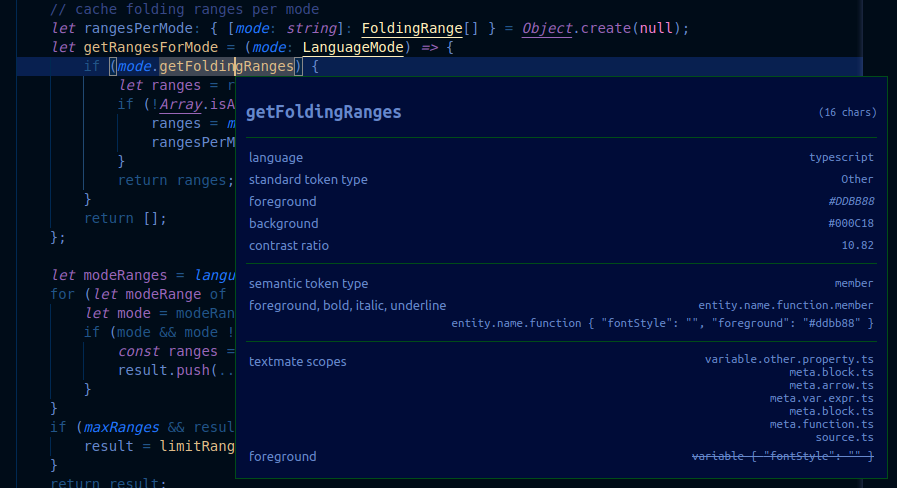This screenshot has width=897, height=488.
Task: Click the struck-through variable fontStyle rule
Action: coord(783,457)
